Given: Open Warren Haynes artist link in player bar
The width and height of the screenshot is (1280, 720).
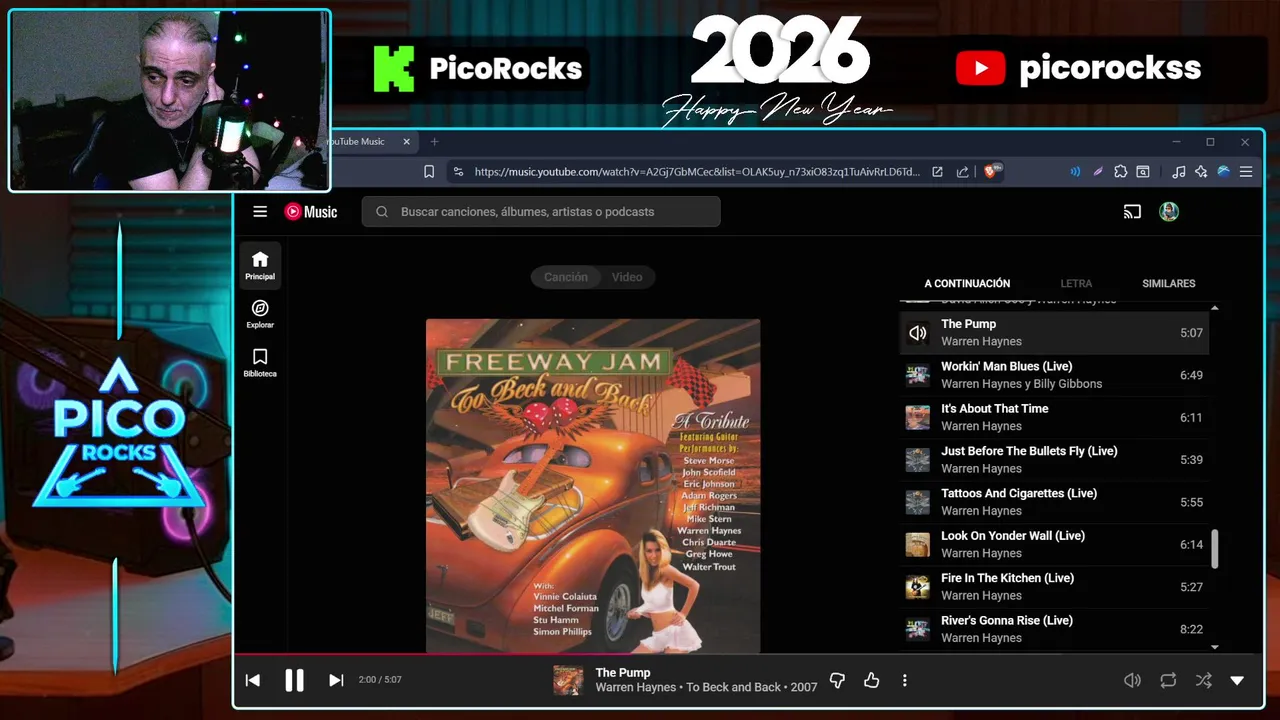Looking at the screenshot, I should [x=636, y=688].
